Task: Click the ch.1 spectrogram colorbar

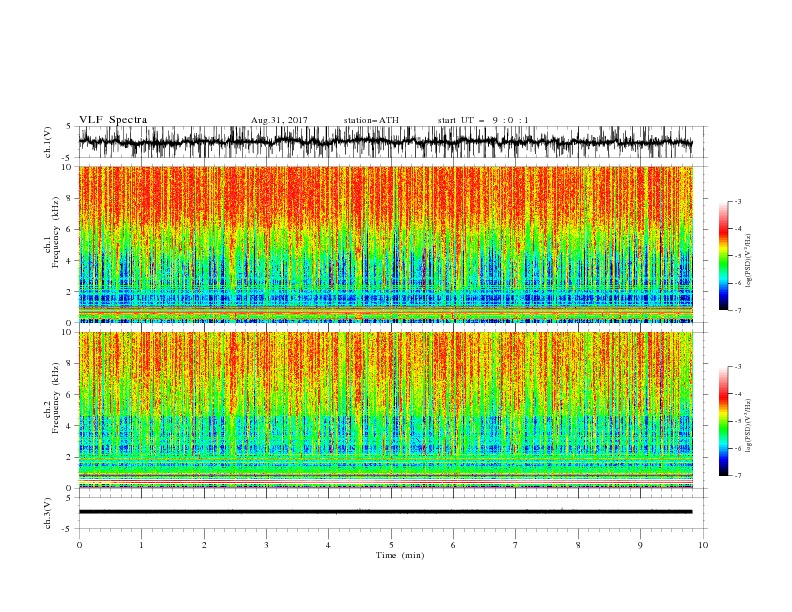Action: tap(723, 256)
